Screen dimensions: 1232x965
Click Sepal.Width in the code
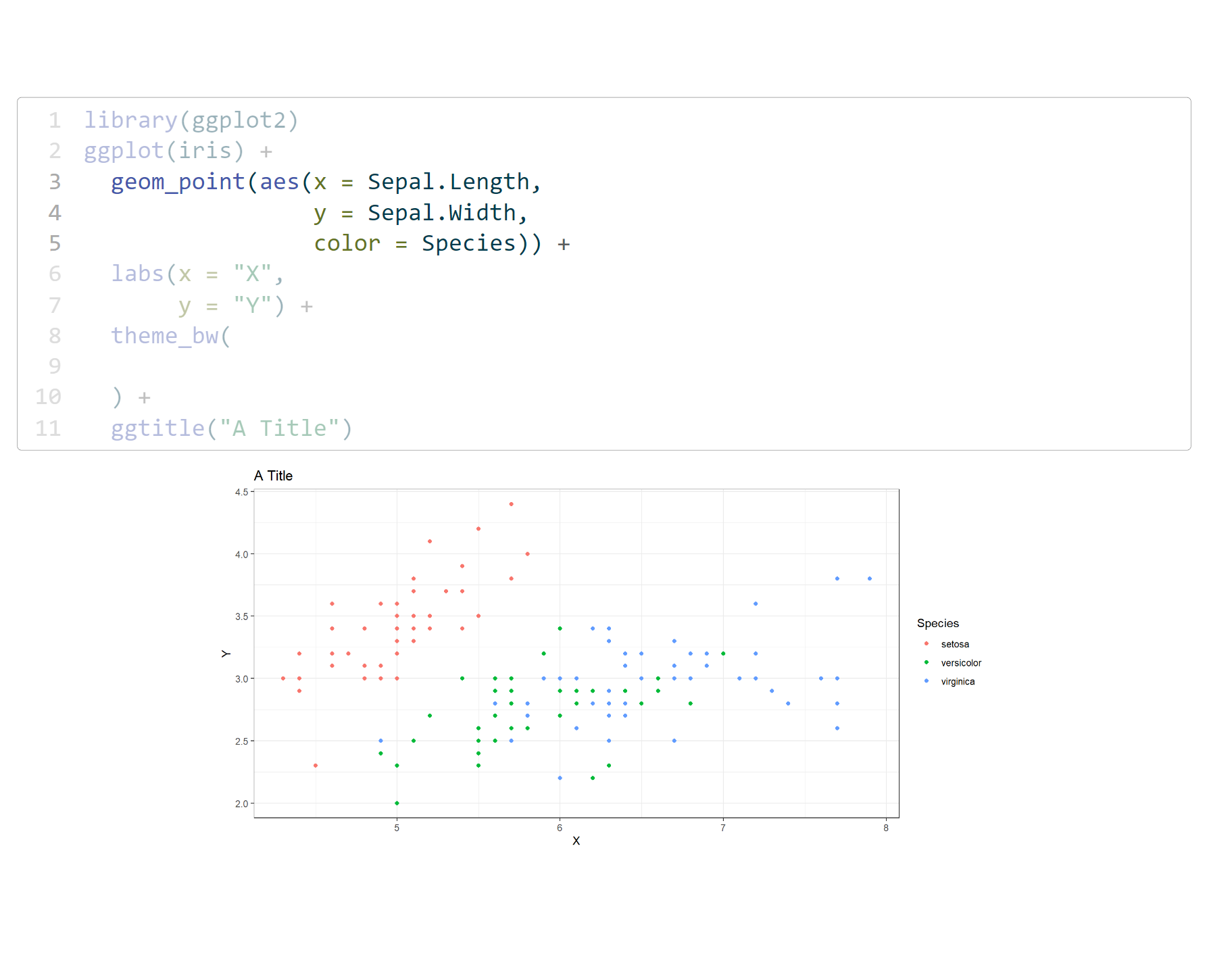tap(441, 213)
